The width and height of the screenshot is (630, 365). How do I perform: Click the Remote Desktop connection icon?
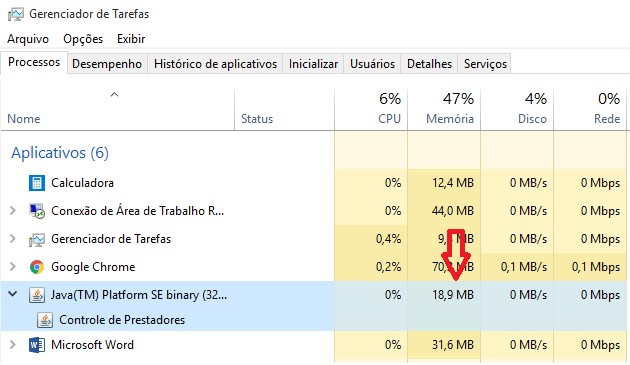(37, 211)
